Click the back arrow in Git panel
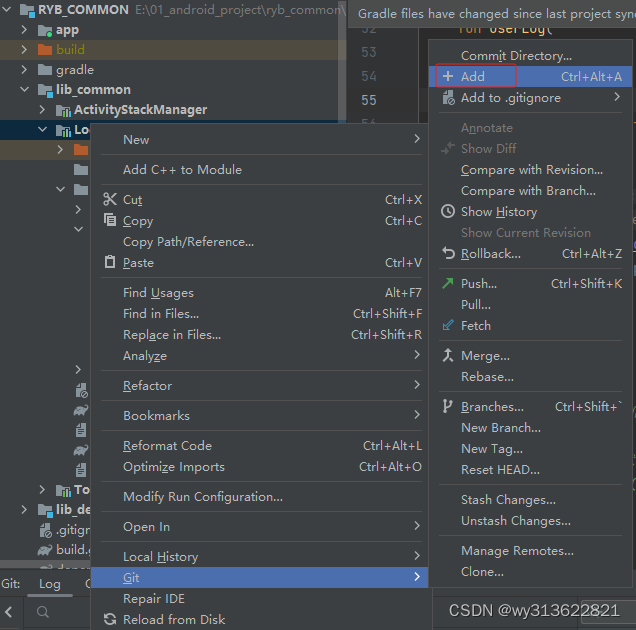The image size is (636, 630). point(9,612)
